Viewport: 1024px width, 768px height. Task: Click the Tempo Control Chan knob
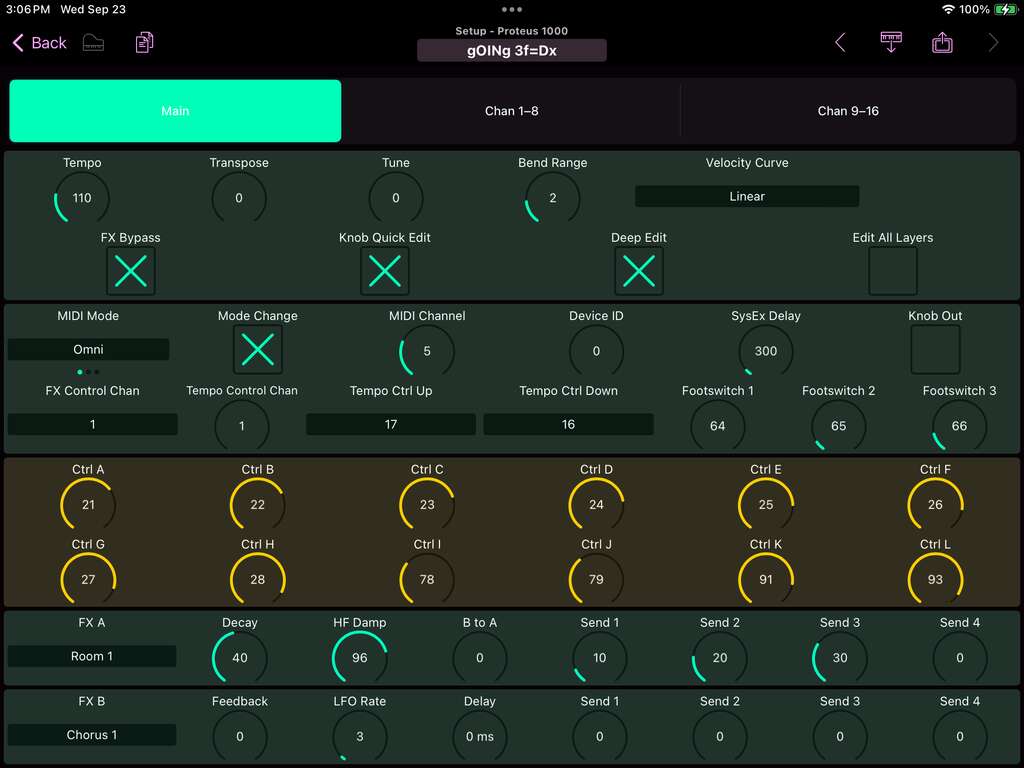pos(242,426)
